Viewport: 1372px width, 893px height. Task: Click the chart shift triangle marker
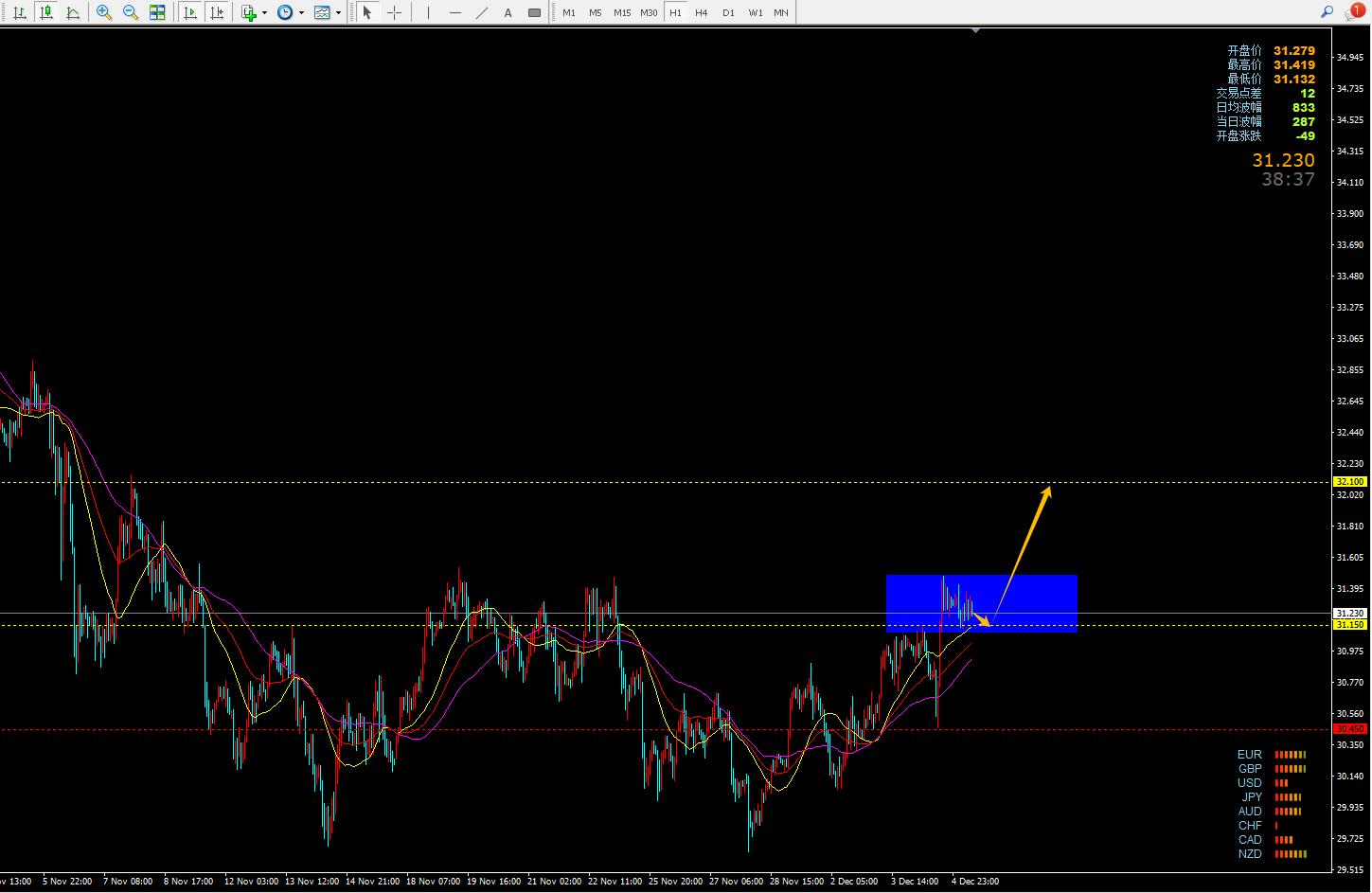click(x=975, y=30)
